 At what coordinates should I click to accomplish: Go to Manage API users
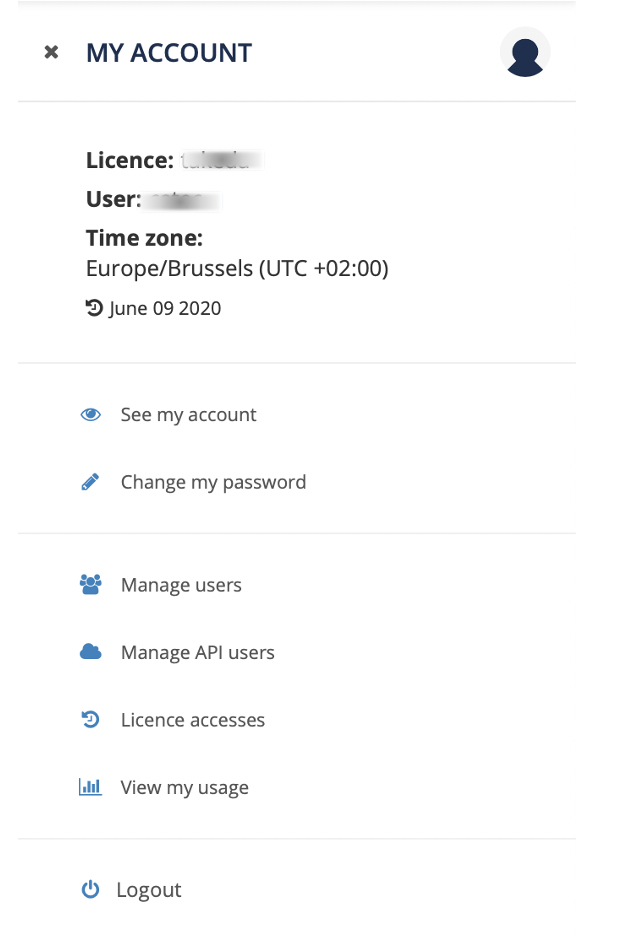(197, 652)
